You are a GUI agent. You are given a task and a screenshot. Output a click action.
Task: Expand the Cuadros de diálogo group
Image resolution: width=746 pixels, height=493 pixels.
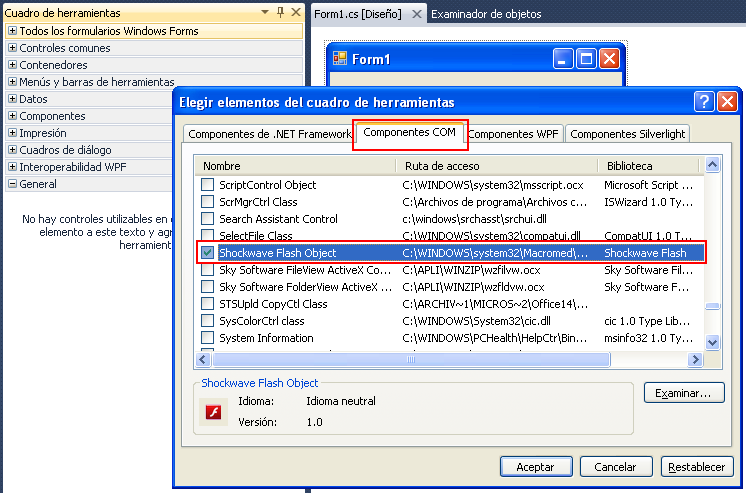click(x=13, y=150)
